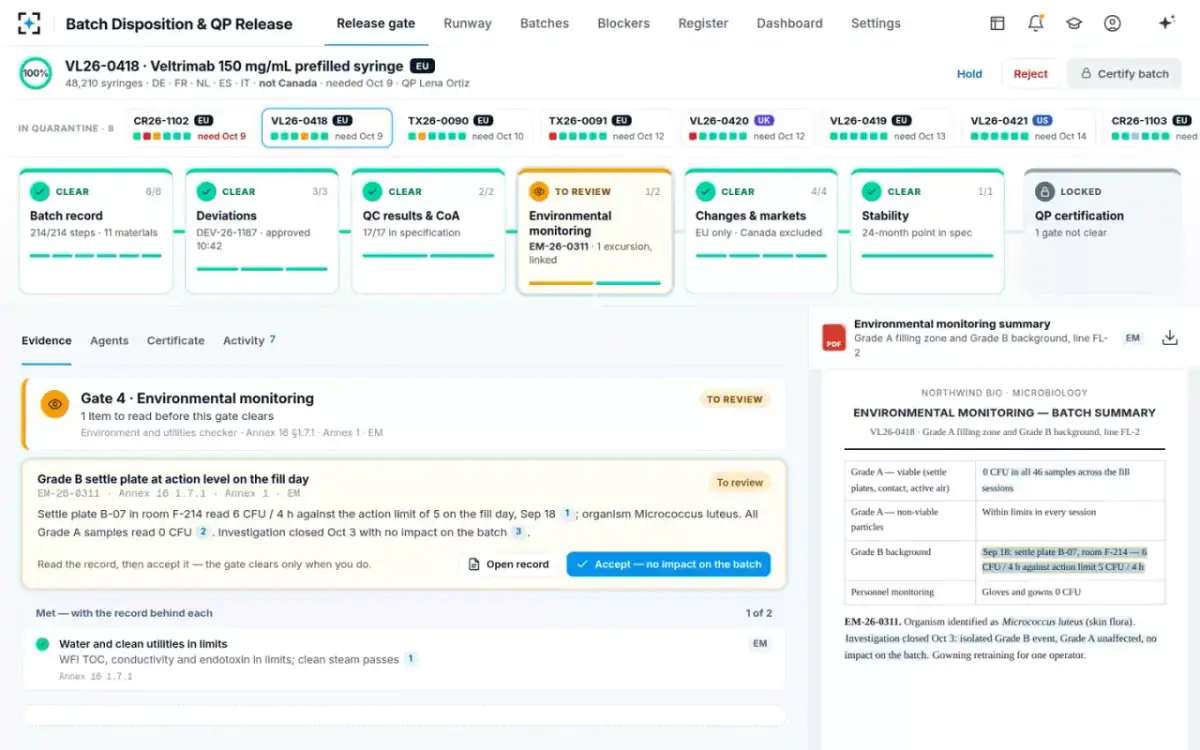This screenshot has height=750, width=1200.
Task: Select batch CR26-1103 in quarantine strip
Action: pyautogui.click(x=1152, y=128)
